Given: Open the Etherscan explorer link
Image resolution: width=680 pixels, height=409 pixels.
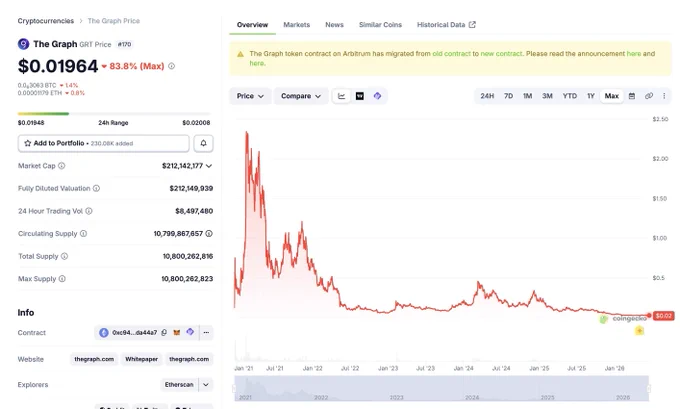Looking at the screenshot, I should (x=179, y=385).
